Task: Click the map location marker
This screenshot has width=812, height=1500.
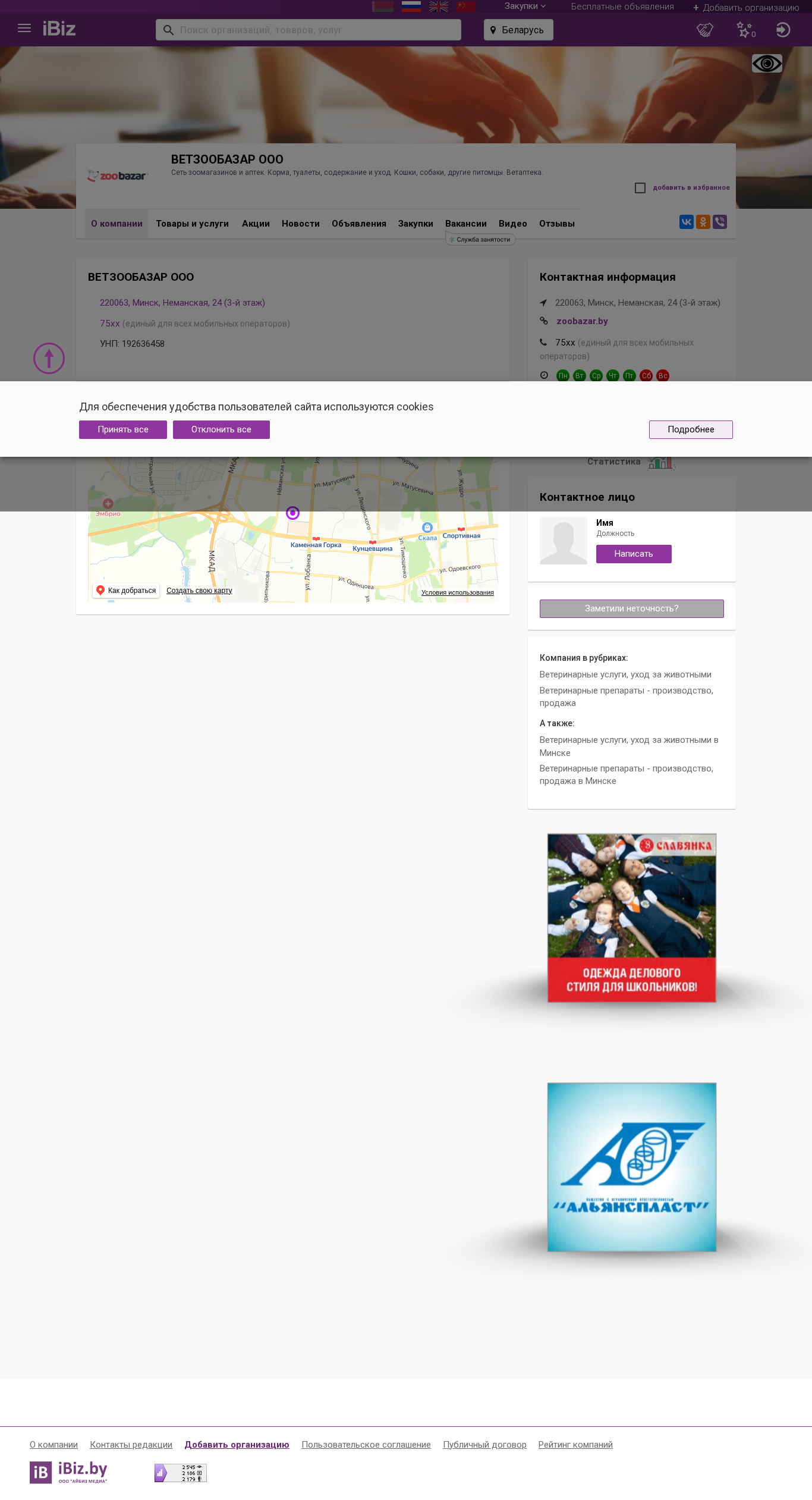Action: tap(292, 513)
